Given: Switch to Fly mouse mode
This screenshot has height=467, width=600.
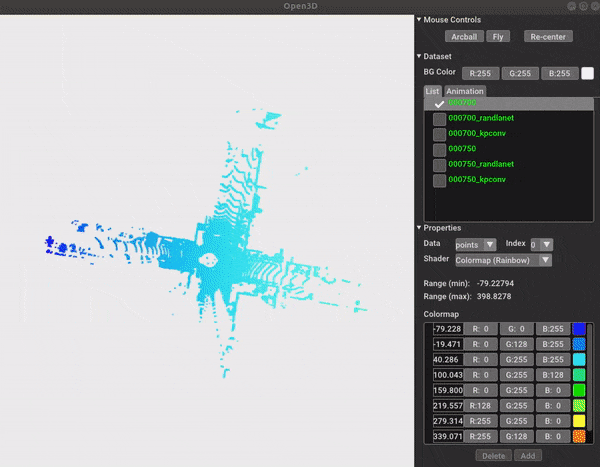Looking at the screenshot, I should coord(498,37).
